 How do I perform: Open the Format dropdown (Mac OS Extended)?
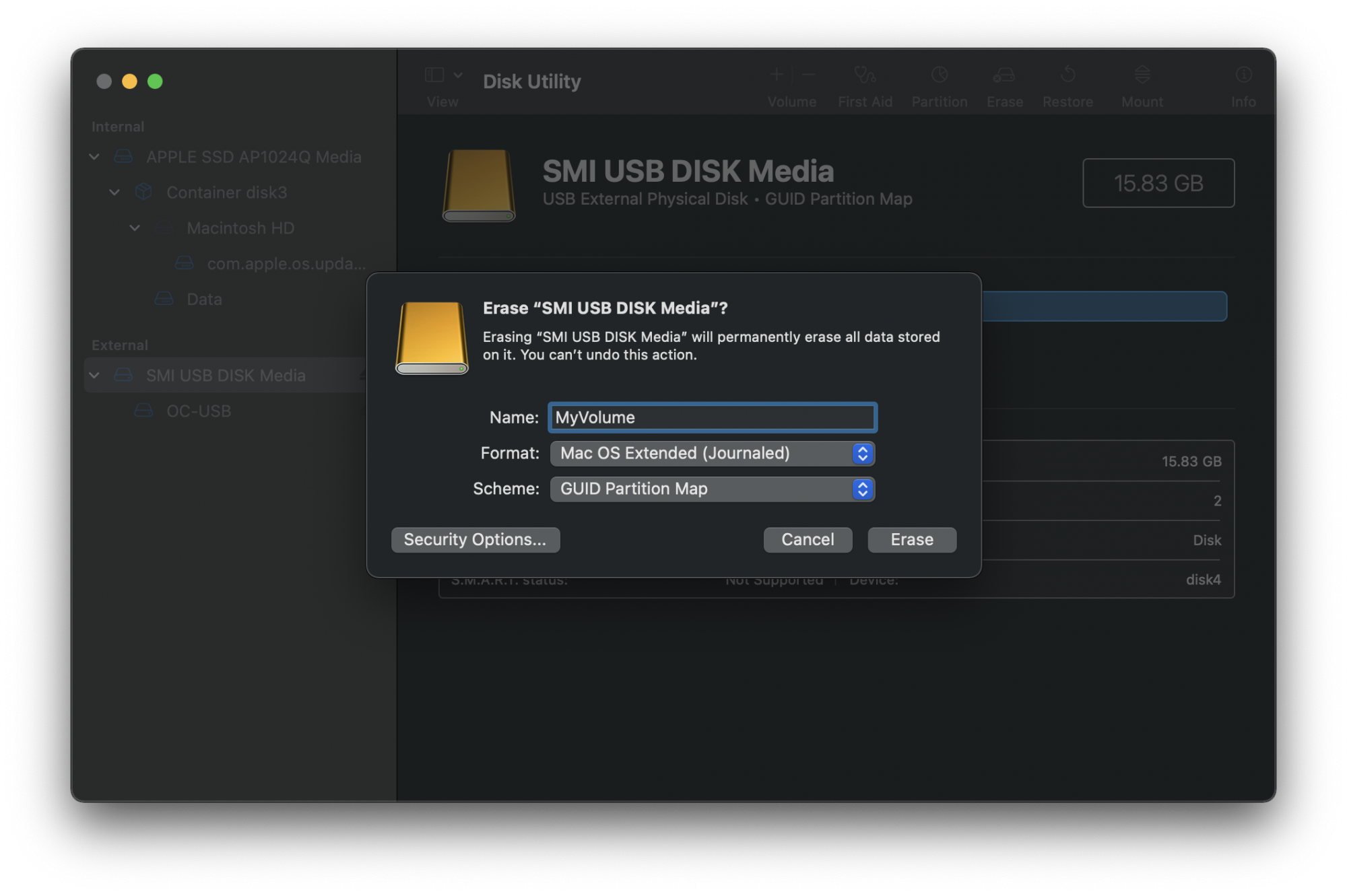click(x=713, y=453)
